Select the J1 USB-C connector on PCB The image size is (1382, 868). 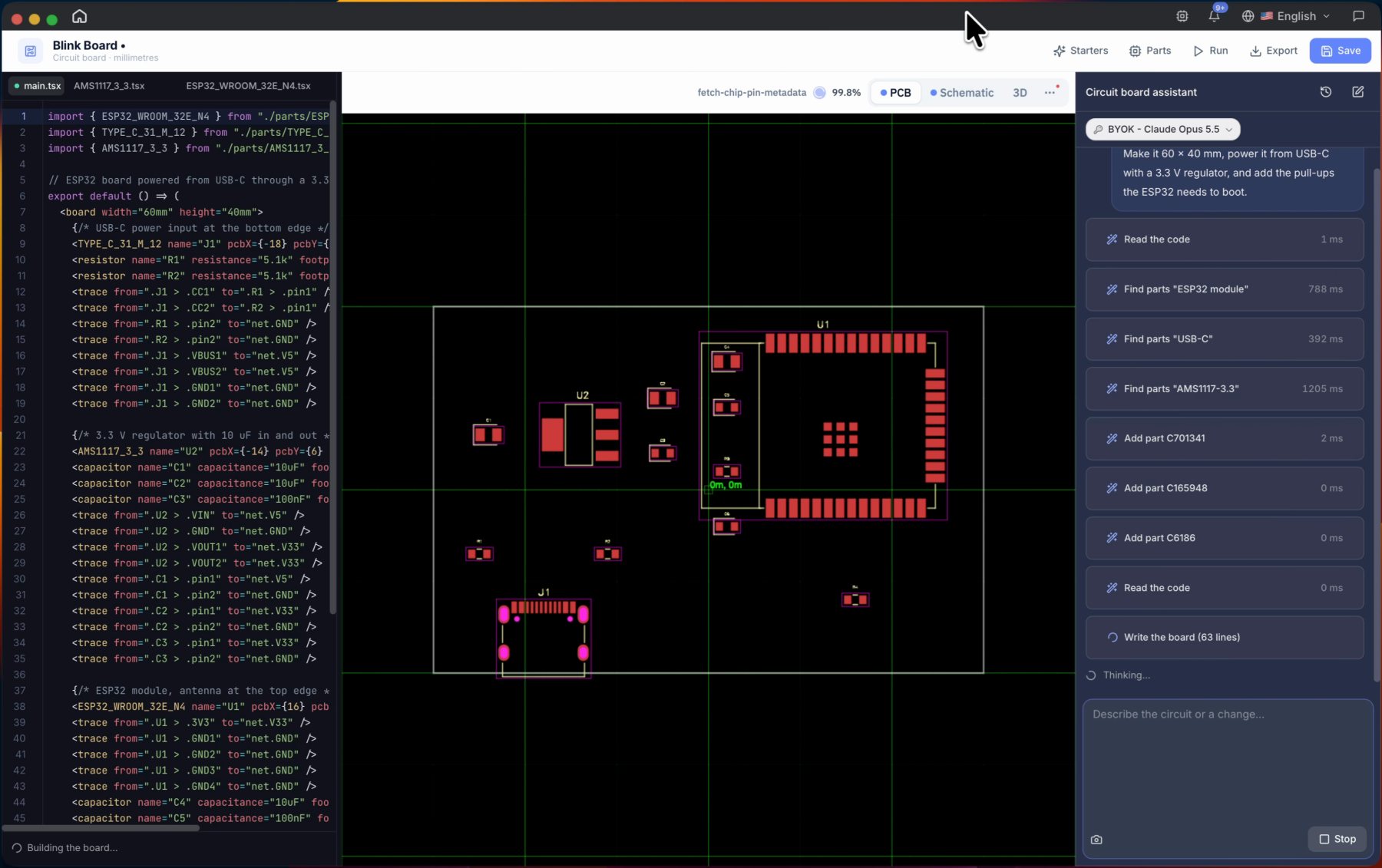click(x=544, y=639)
